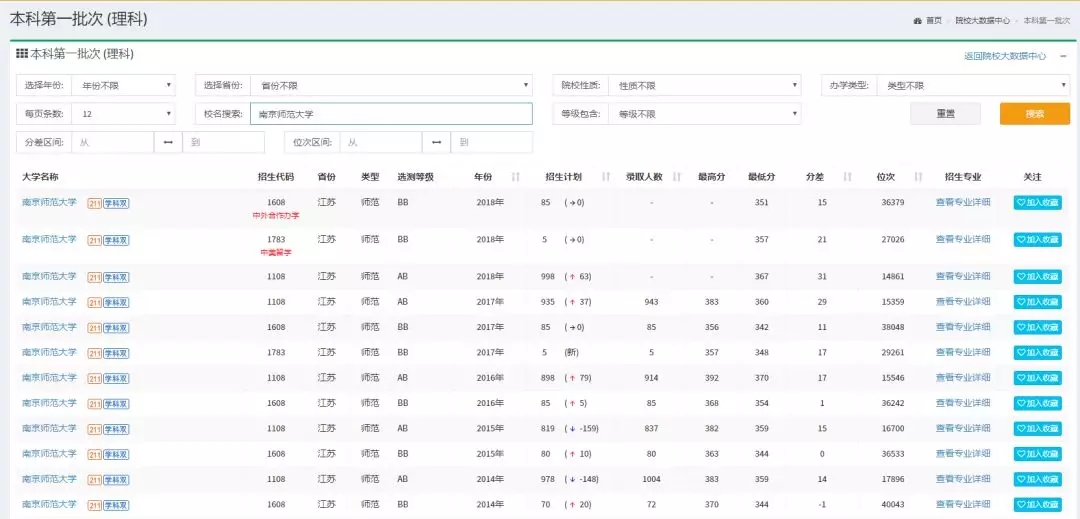The width and height of the screenshot is (1080, 519).
Task: Sort by 分差 column arrows
Action: (848, 178)
